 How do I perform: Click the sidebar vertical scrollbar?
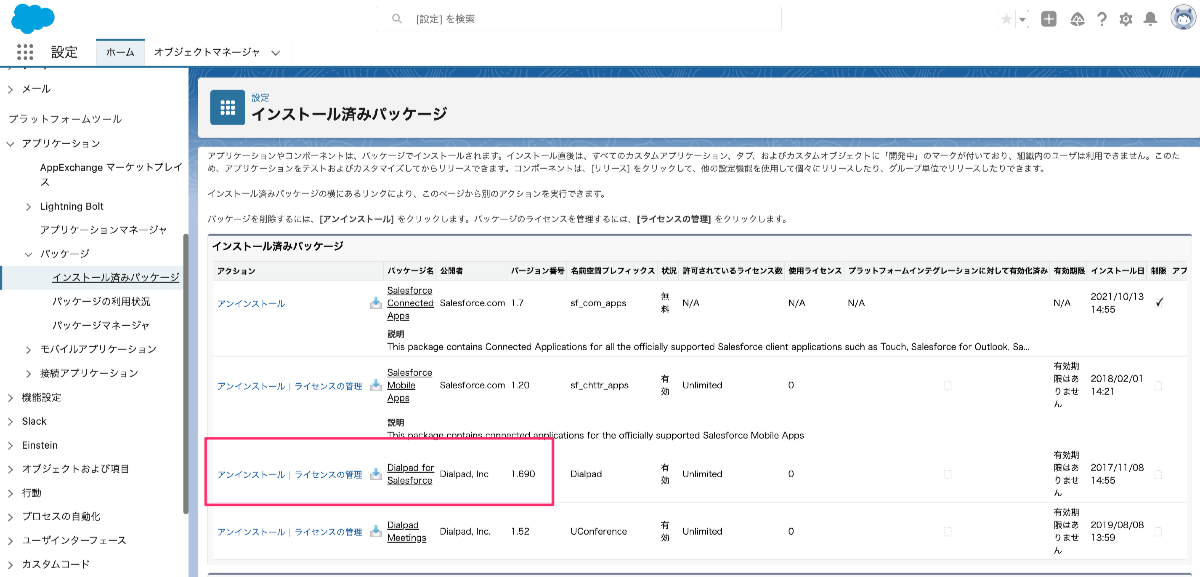[x=186, y=372]
